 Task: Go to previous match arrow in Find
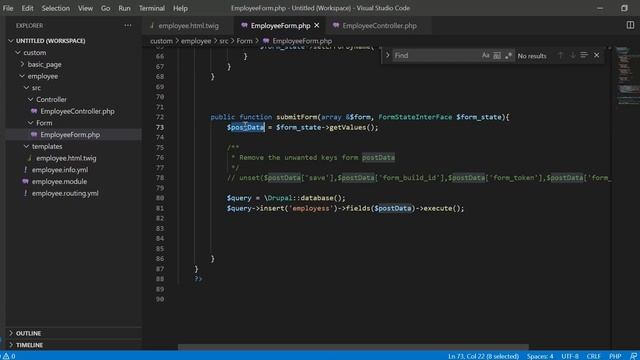(x=560, y=56)
